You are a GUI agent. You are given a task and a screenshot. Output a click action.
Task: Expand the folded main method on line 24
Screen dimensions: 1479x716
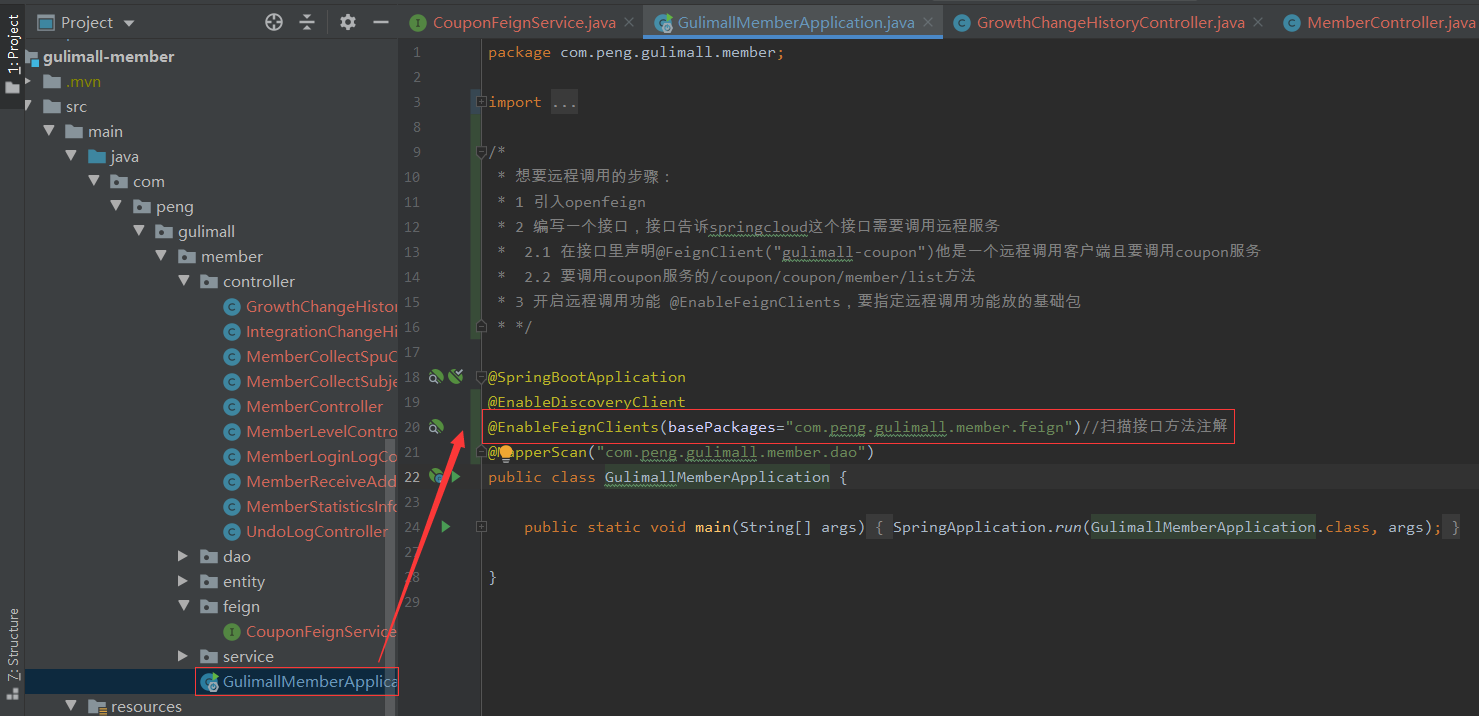481,527
